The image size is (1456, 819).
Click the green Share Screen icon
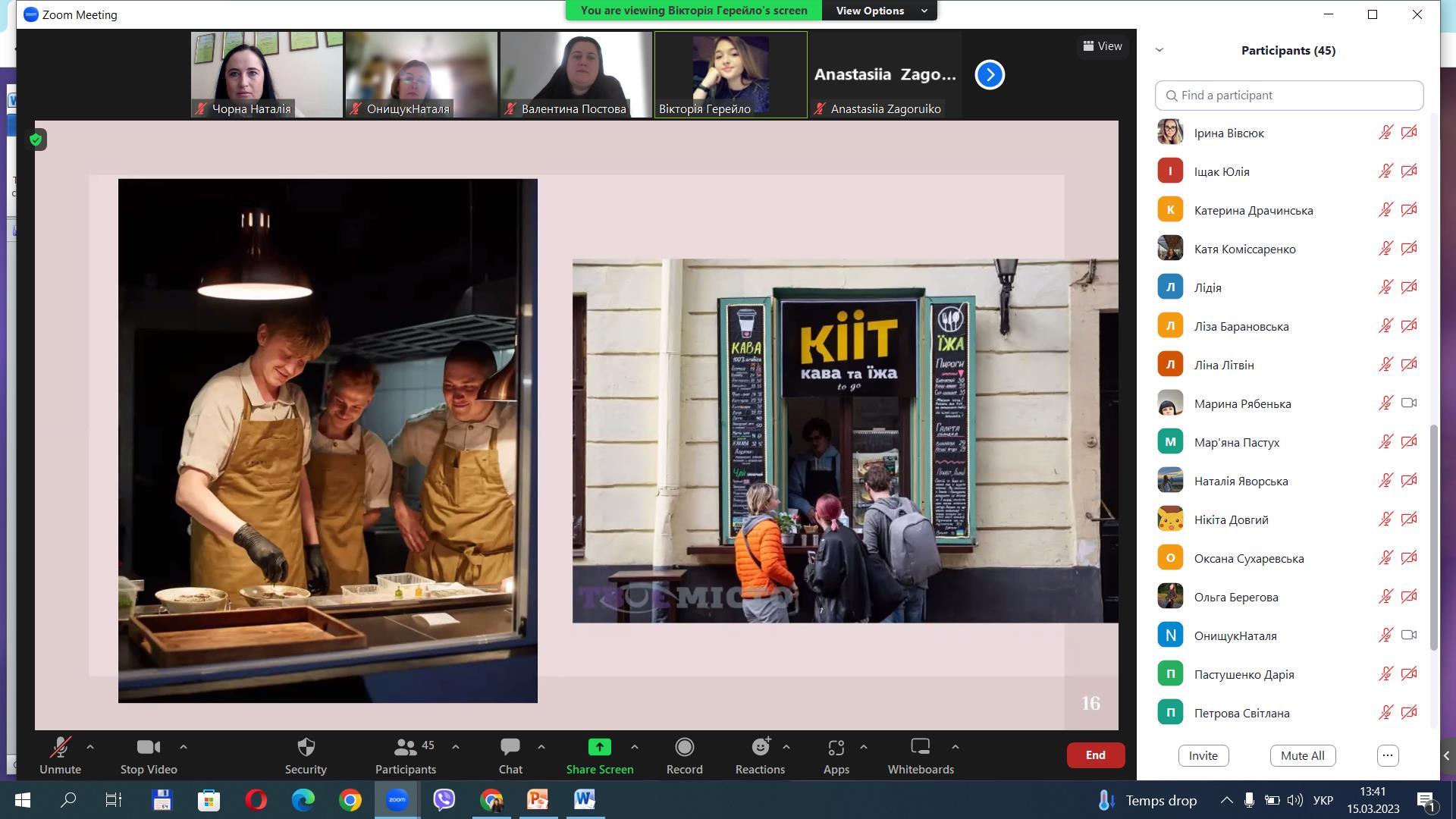599,748
